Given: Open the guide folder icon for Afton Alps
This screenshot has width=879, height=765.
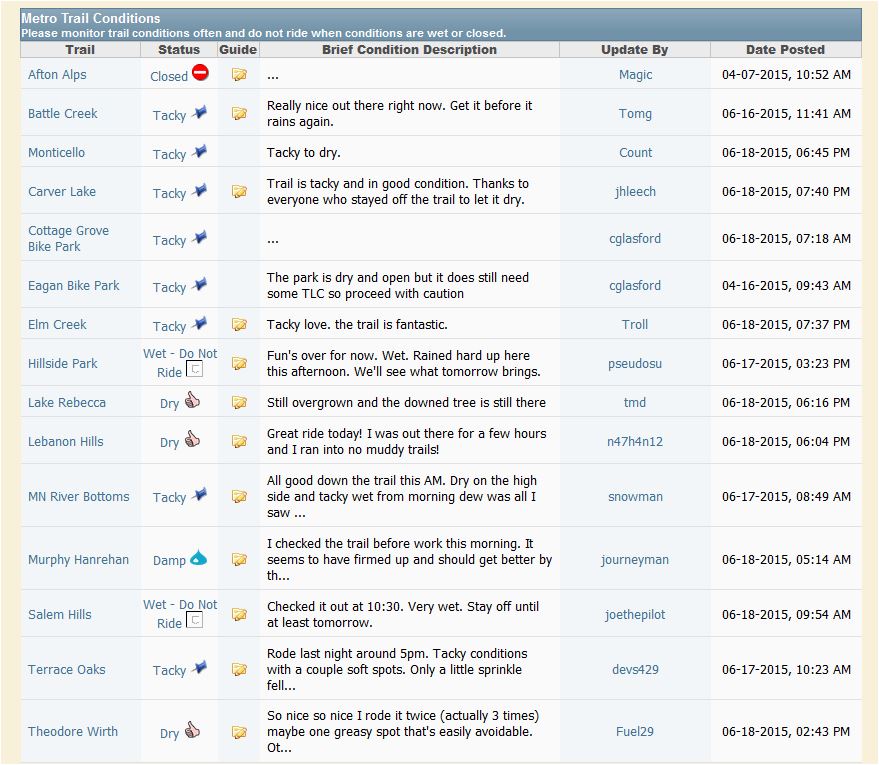Looking at the screenshot, I should pos(239,75).
